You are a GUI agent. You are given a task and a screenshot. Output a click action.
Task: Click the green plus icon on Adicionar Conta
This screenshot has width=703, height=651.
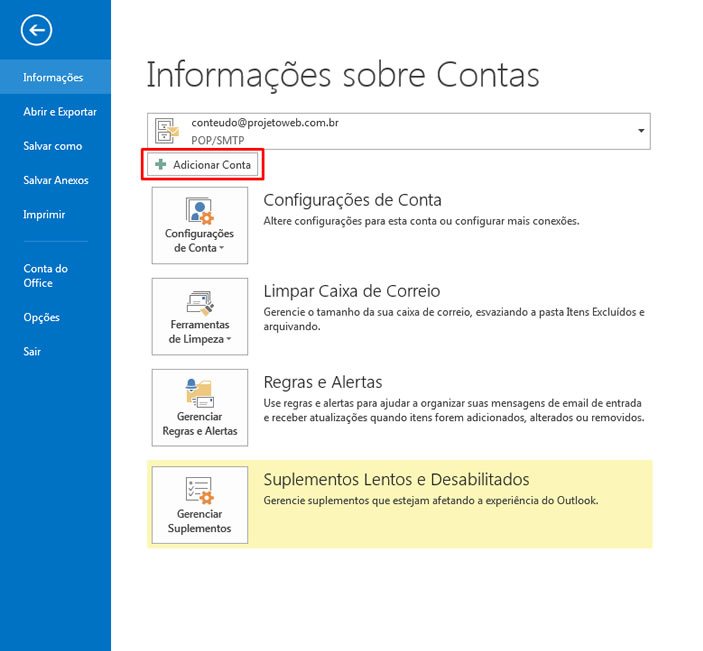[x=161, y=165]
